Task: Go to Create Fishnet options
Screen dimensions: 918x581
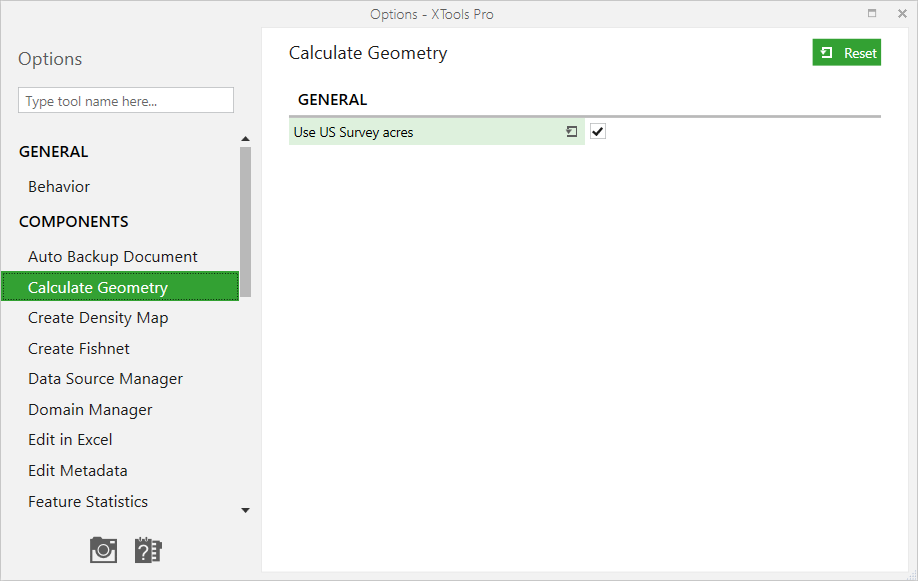Action: [78, 348]
